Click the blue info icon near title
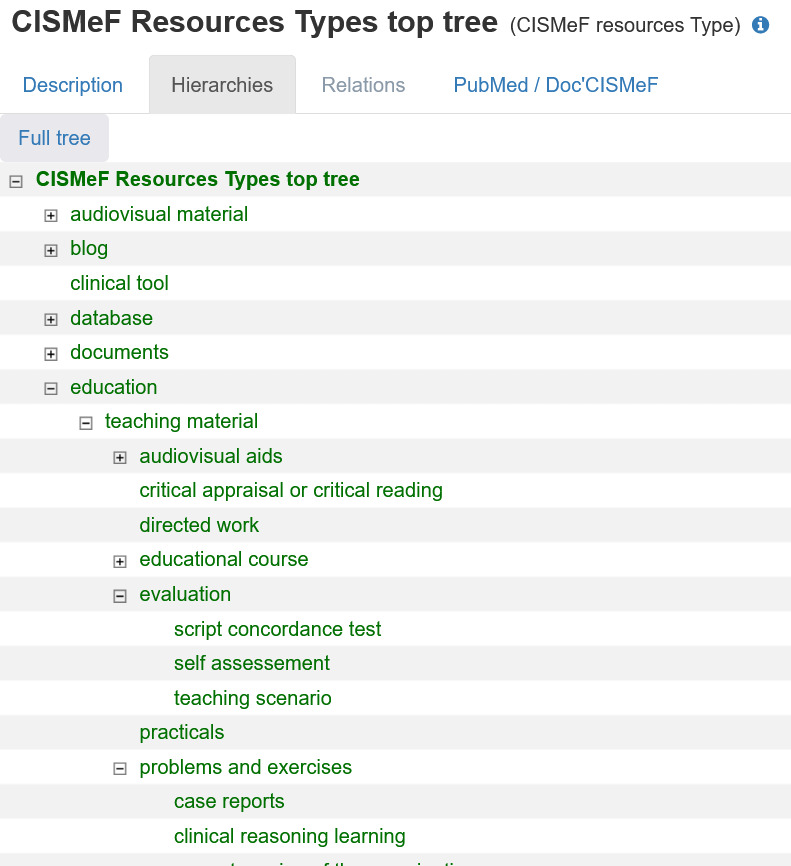791x866 pixels. pos(761,25)
